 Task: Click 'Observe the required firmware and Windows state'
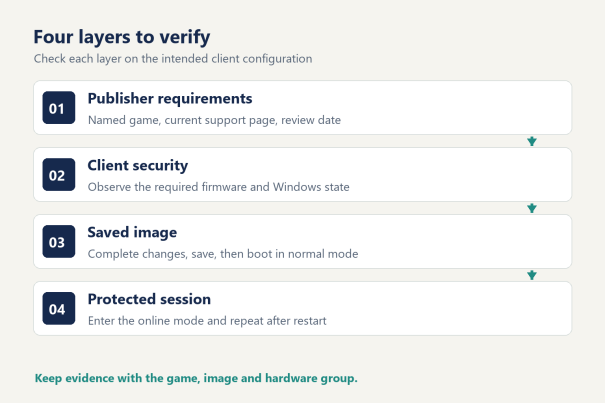pos(218,187)
